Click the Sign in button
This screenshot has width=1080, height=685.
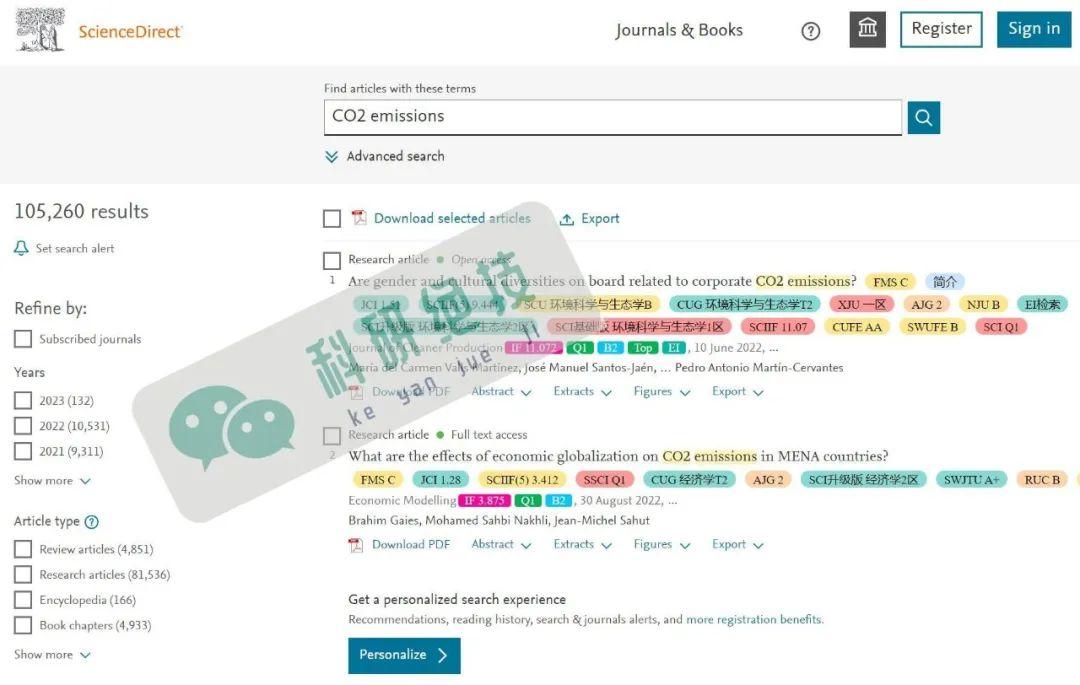[1033, 29]
